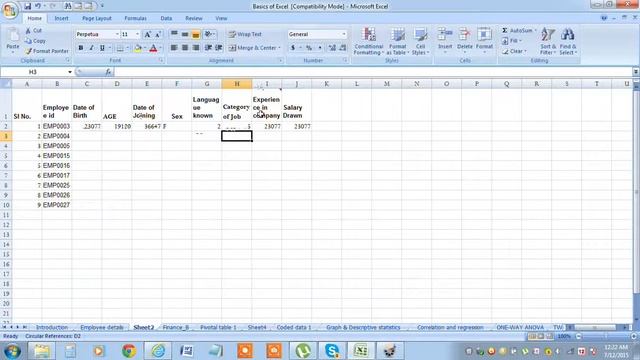This screenshot has width=640, height=360.
Task: Click the zoom slider in status bar
Action: coord(606,336)
